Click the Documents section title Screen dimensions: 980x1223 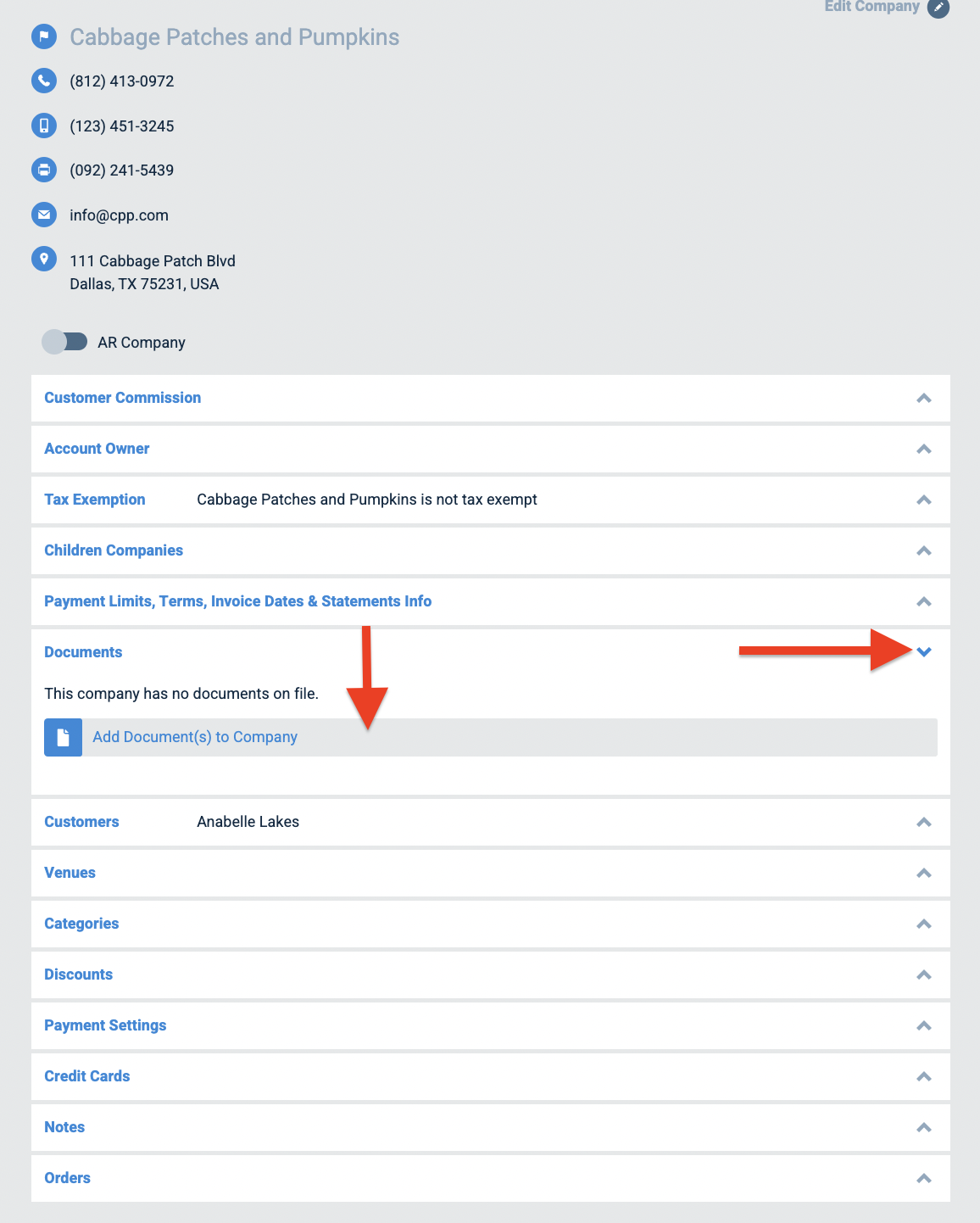[x=83, y=652]
